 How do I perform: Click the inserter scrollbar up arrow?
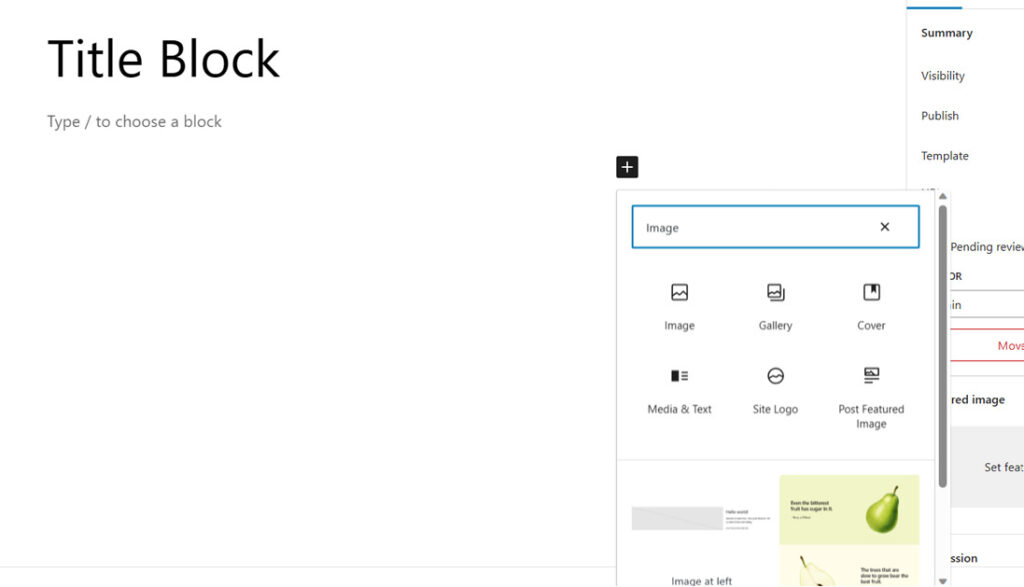[942, 196]
